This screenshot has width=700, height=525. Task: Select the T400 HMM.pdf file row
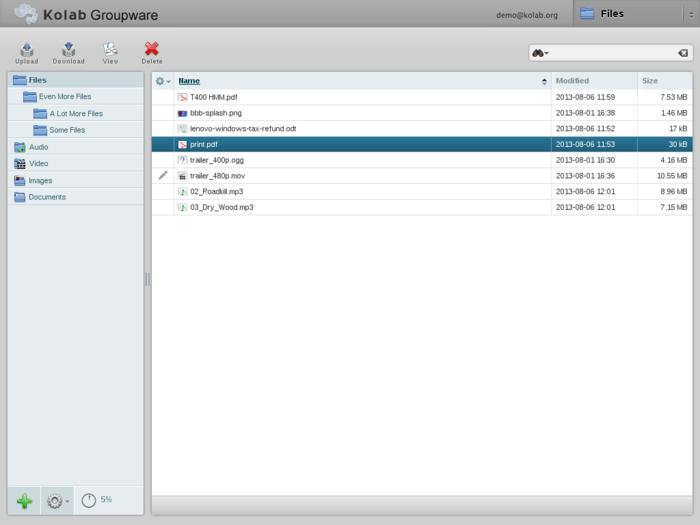click(350, 97)
